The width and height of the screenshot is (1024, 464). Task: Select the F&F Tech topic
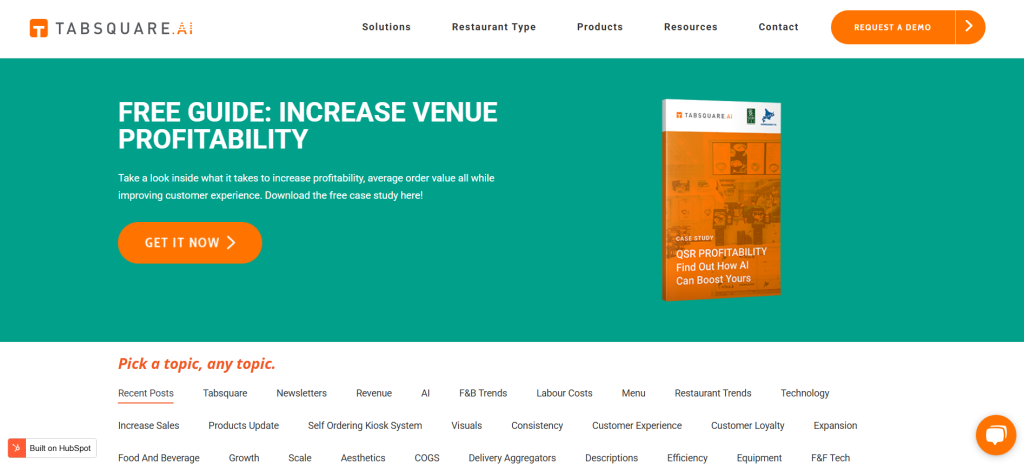[x=830, y=458]
